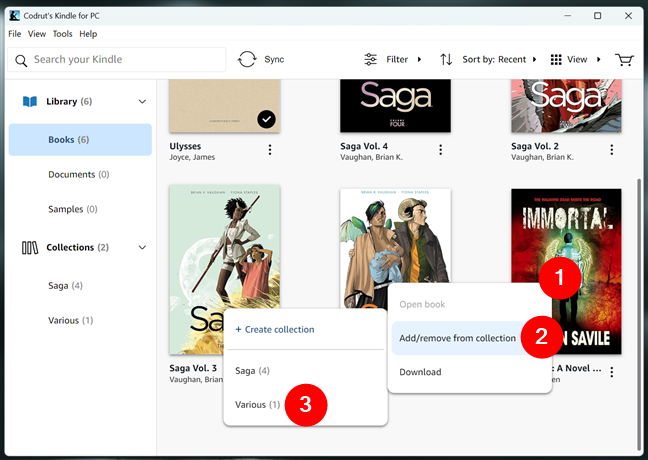648x460 pixels.
Task: Click the Saga Vol. 4 title text
Action: [364, 146]
